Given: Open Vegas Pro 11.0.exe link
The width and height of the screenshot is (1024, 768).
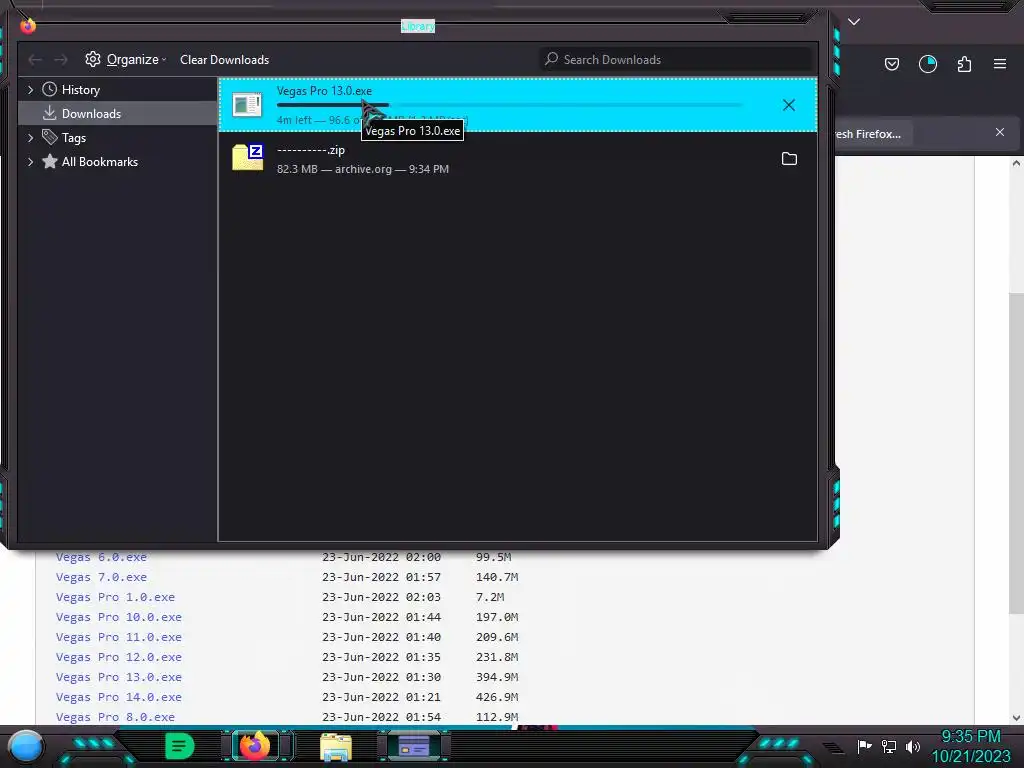Looking at the screenshot, I should coord(118,637).
